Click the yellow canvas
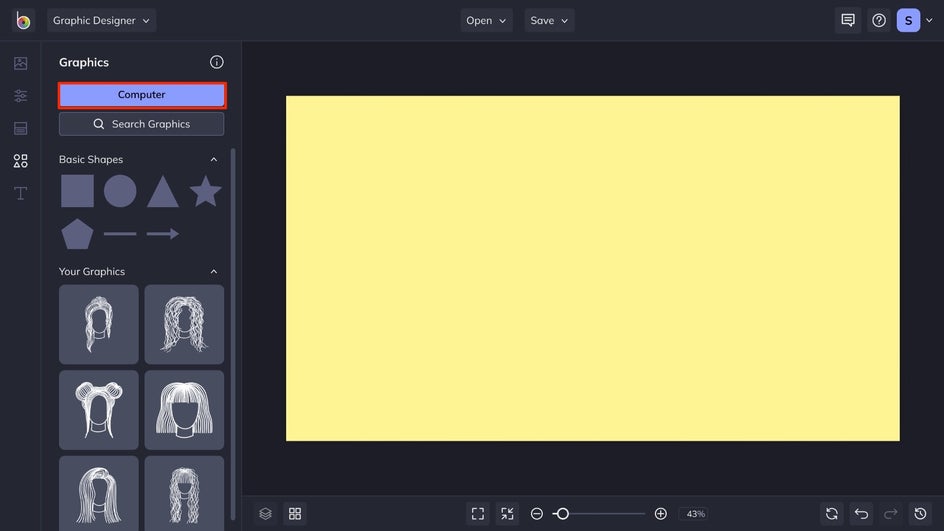The width and height of the screenshot is (944, 531). [593, 269]
